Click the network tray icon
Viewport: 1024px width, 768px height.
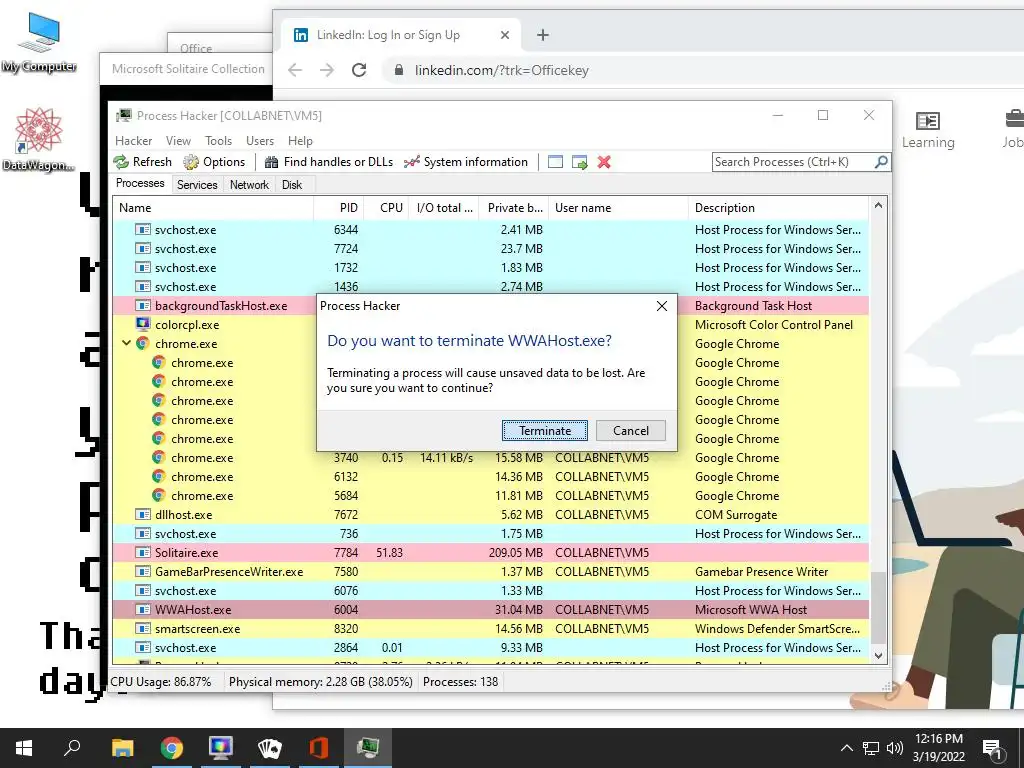(871, 748)
